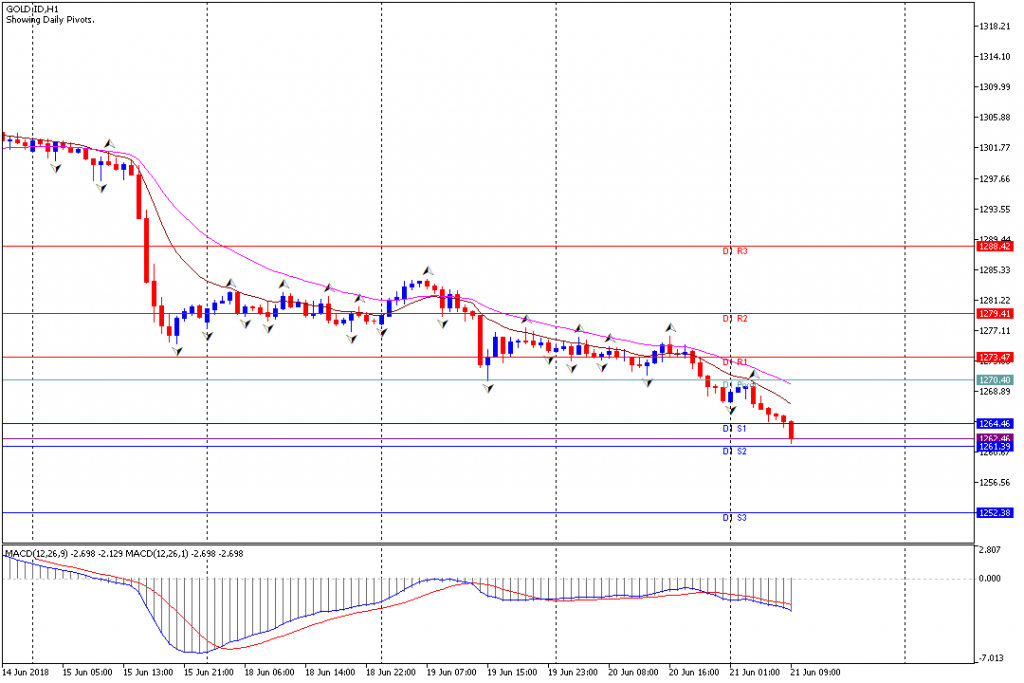
Task: Click the latest red candle near S2
Action: coord(792,431)
